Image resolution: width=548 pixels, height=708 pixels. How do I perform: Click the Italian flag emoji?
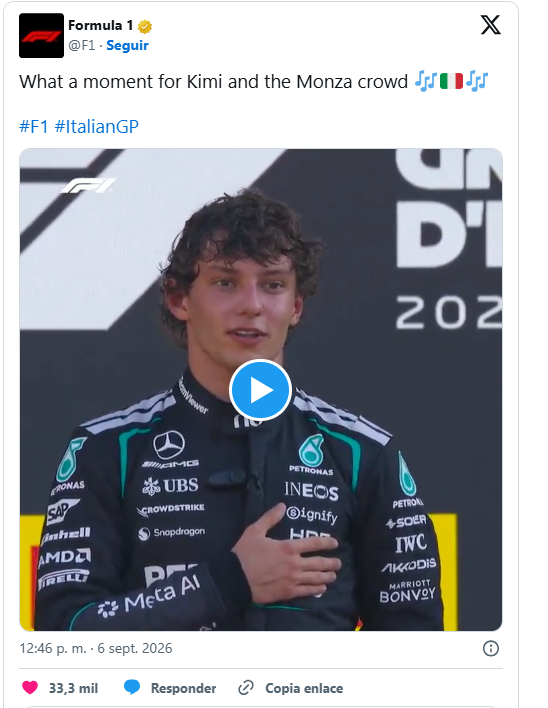(451, 82)
